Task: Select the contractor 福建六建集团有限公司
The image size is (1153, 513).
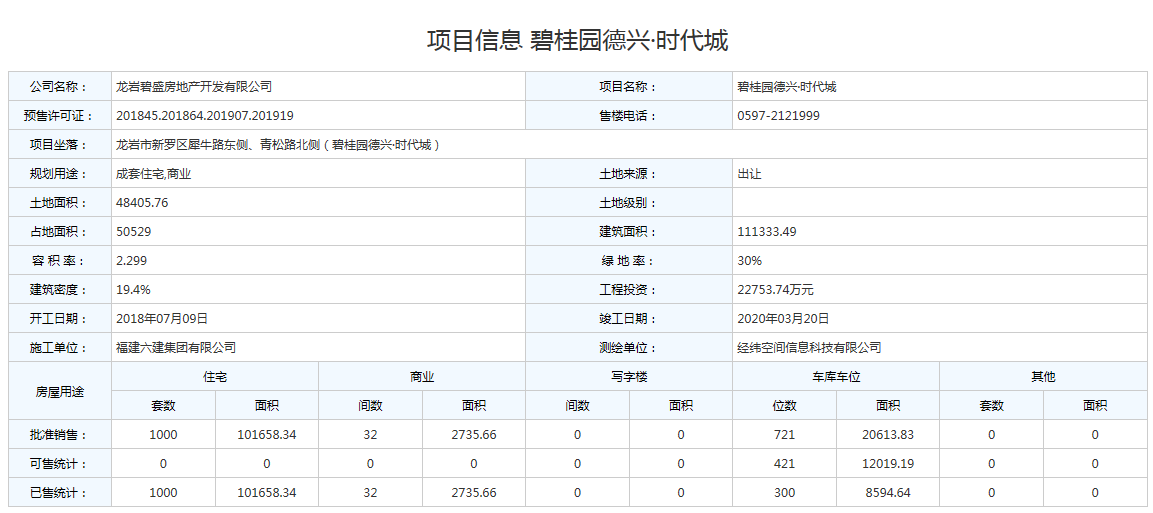Action: pyautogui.click(x=176, y=348)
